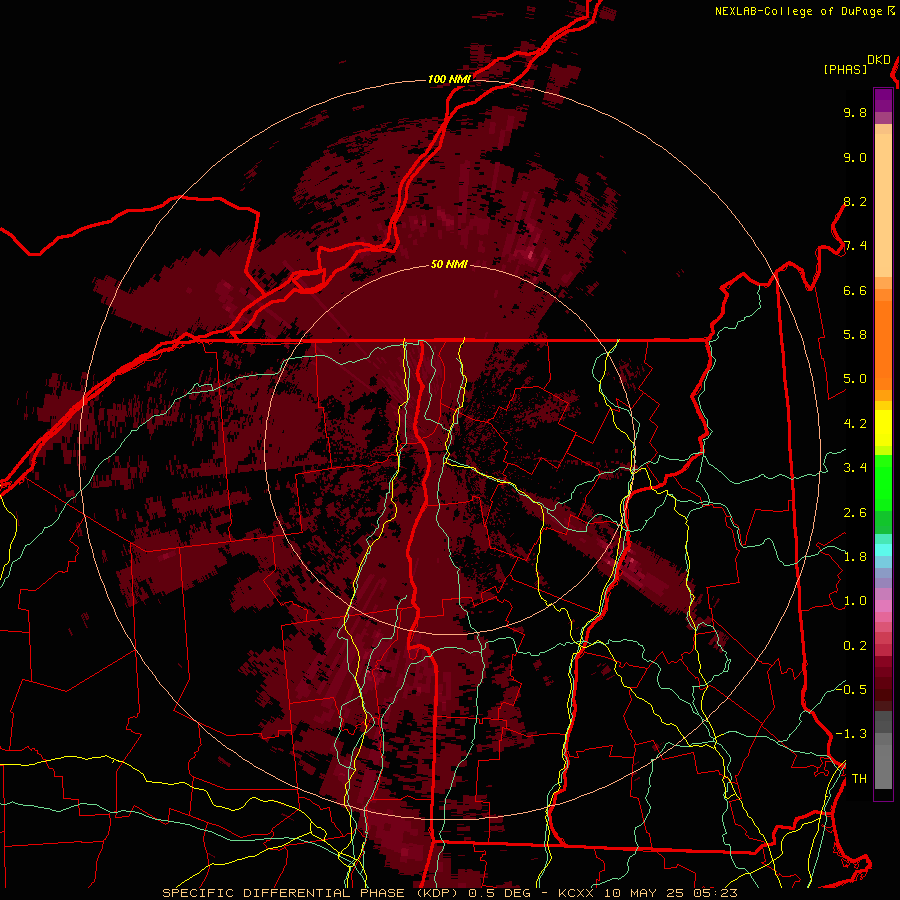Click the -0.5 legend value
This screenshot has height=900, width=900.
tap(851, 689)
